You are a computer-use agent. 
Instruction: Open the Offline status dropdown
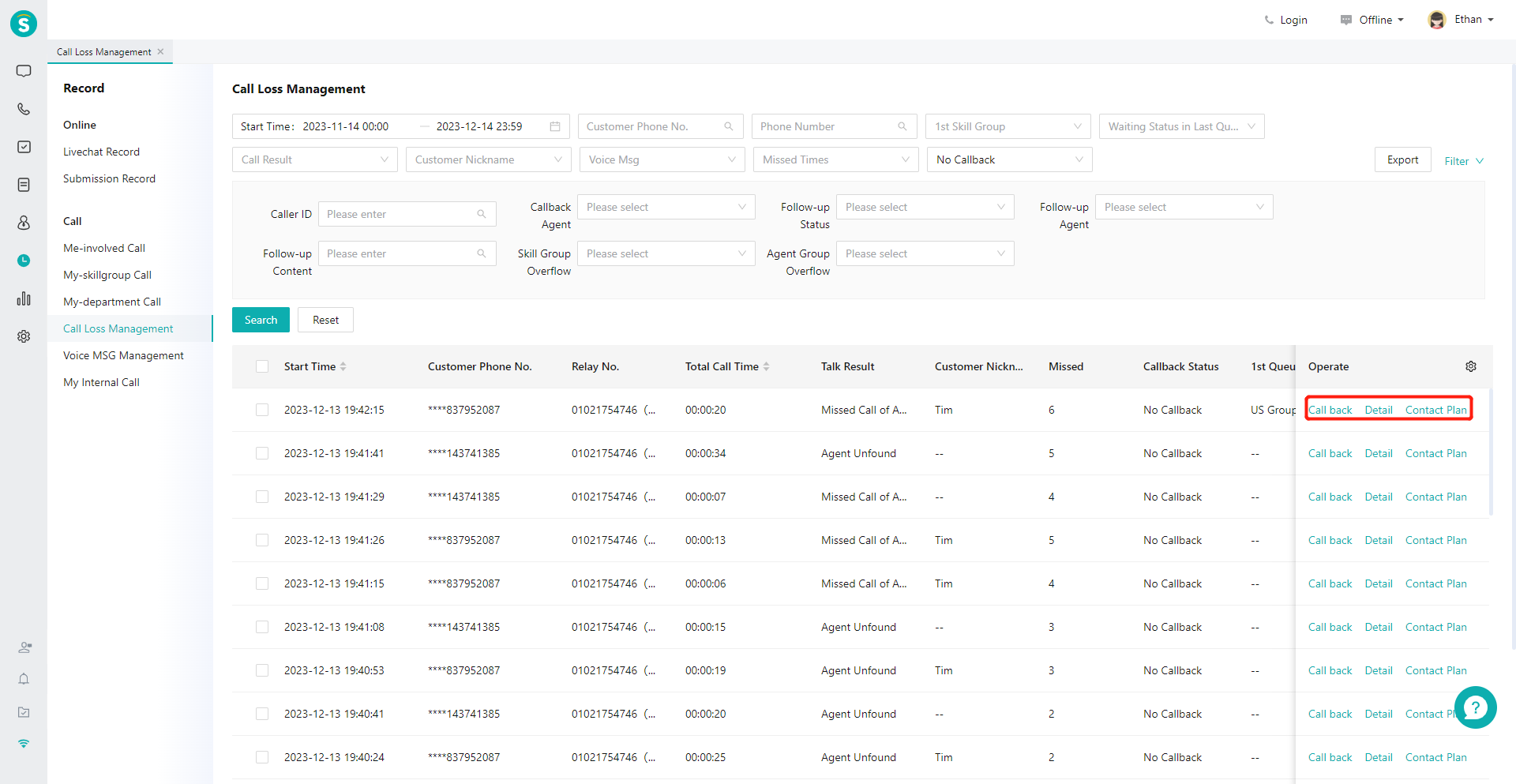(1372, 20)
